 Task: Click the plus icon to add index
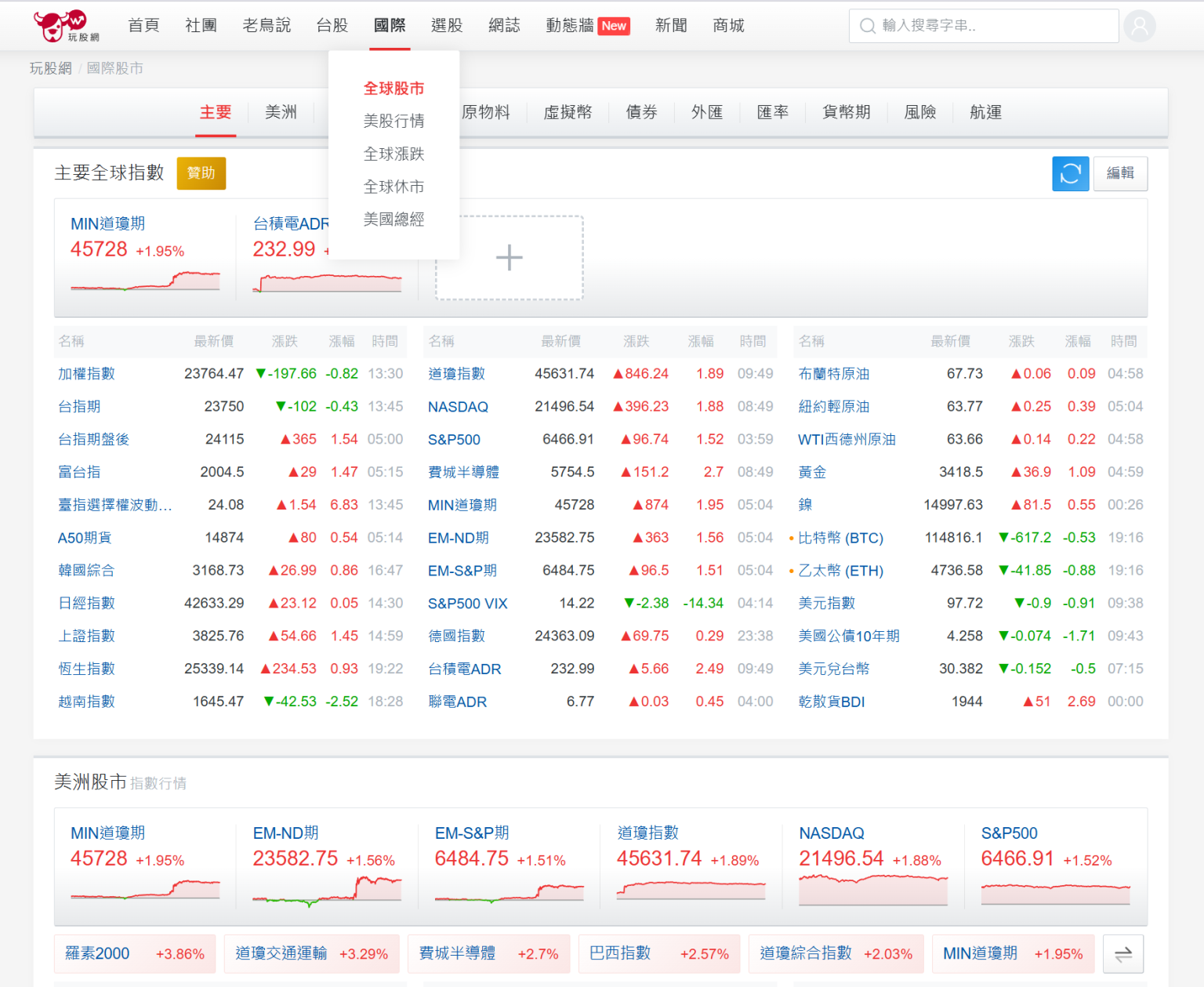click(x=509, y=258)
